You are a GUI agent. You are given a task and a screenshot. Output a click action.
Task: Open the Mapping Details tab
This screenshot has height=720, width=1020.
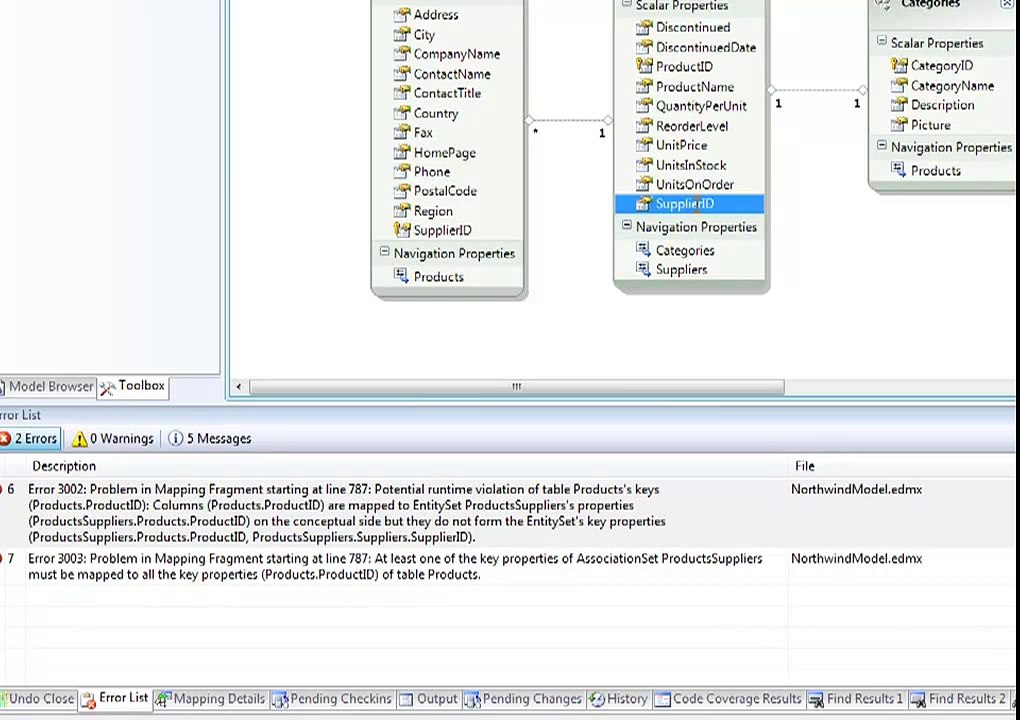211,699
